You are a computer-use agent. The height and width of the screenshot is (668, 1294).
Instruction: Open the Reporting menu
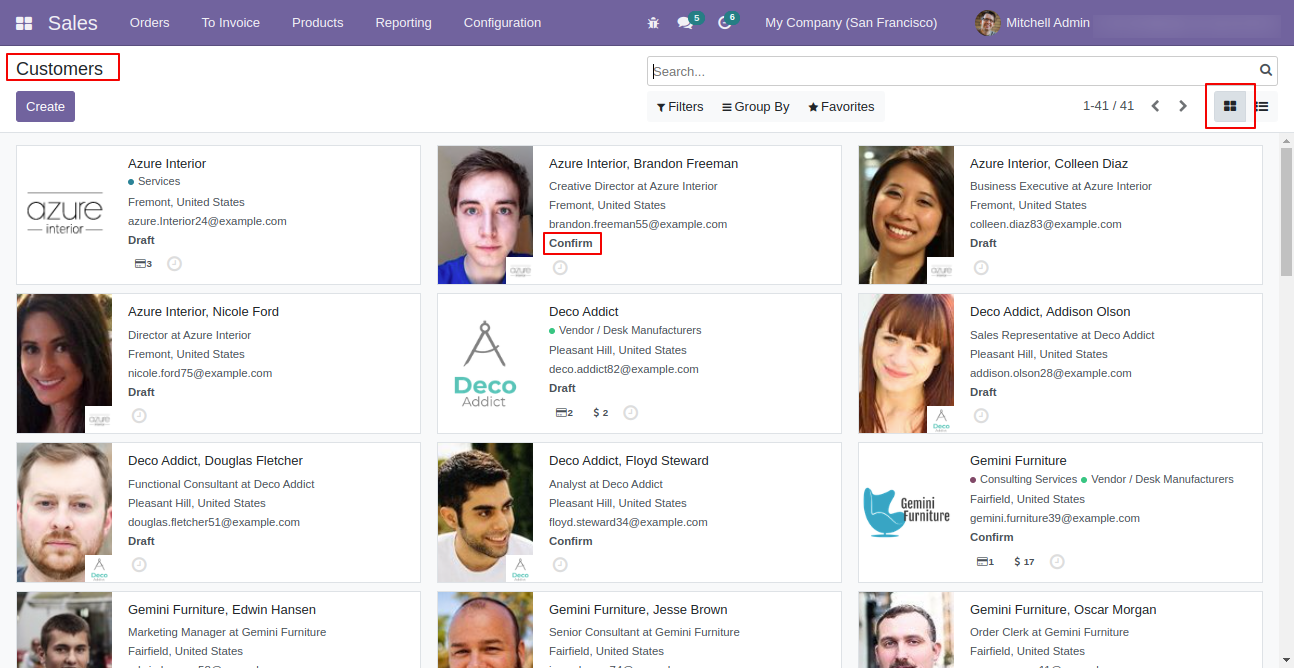click(x=404, y=23)
